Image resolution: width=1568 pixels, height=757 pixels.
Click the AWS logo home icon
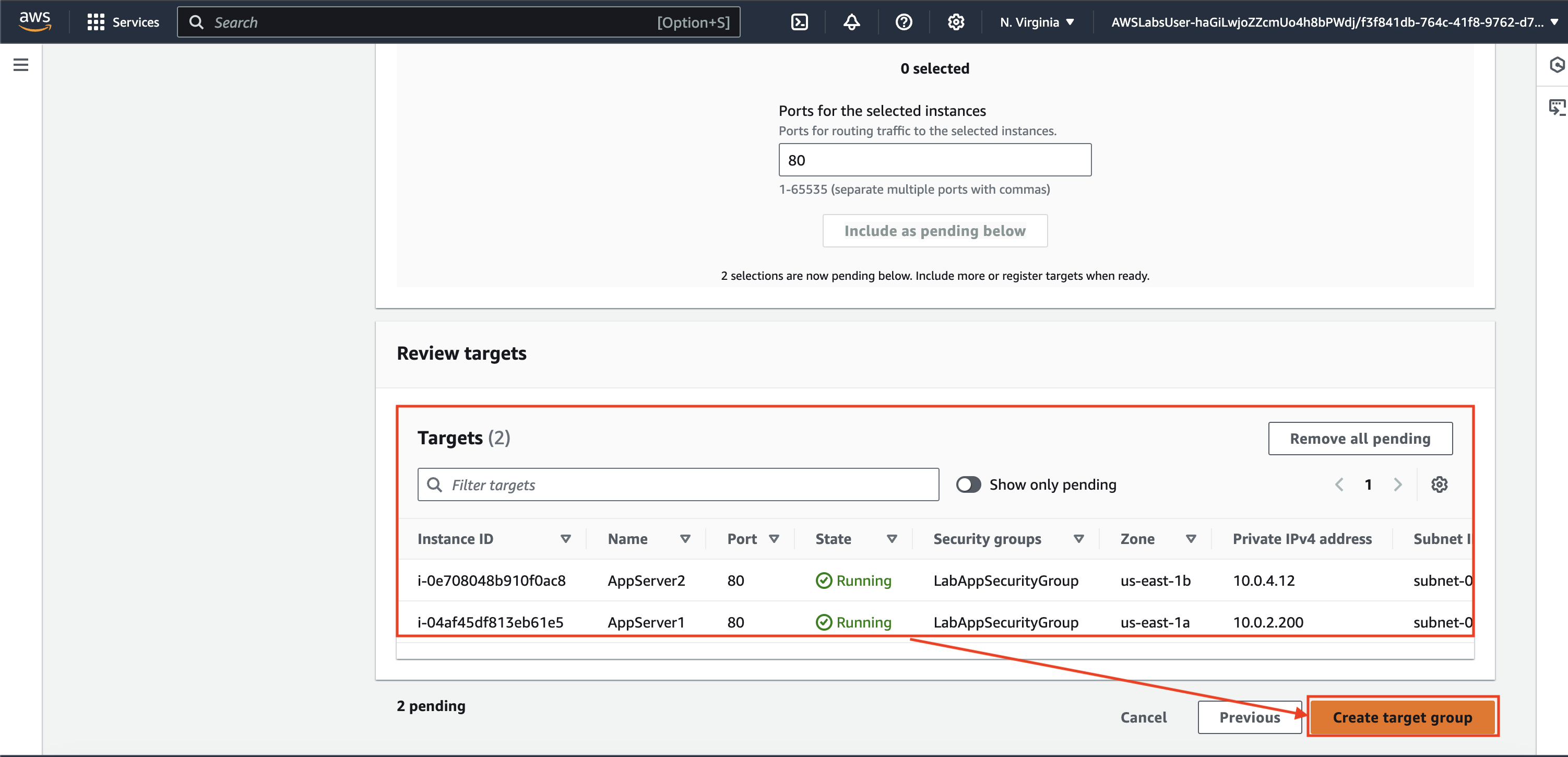click(x=34, y=21)
